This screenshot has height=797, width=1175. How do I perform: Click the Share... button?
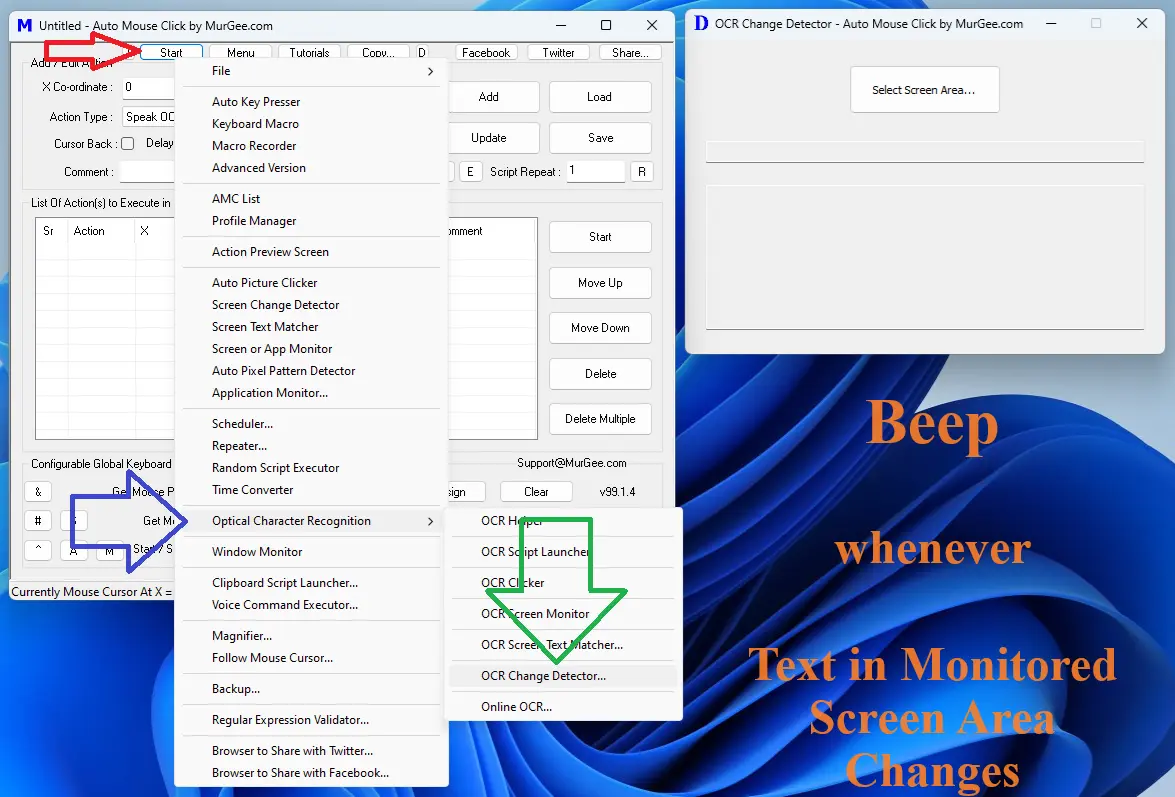click(630, 52)
